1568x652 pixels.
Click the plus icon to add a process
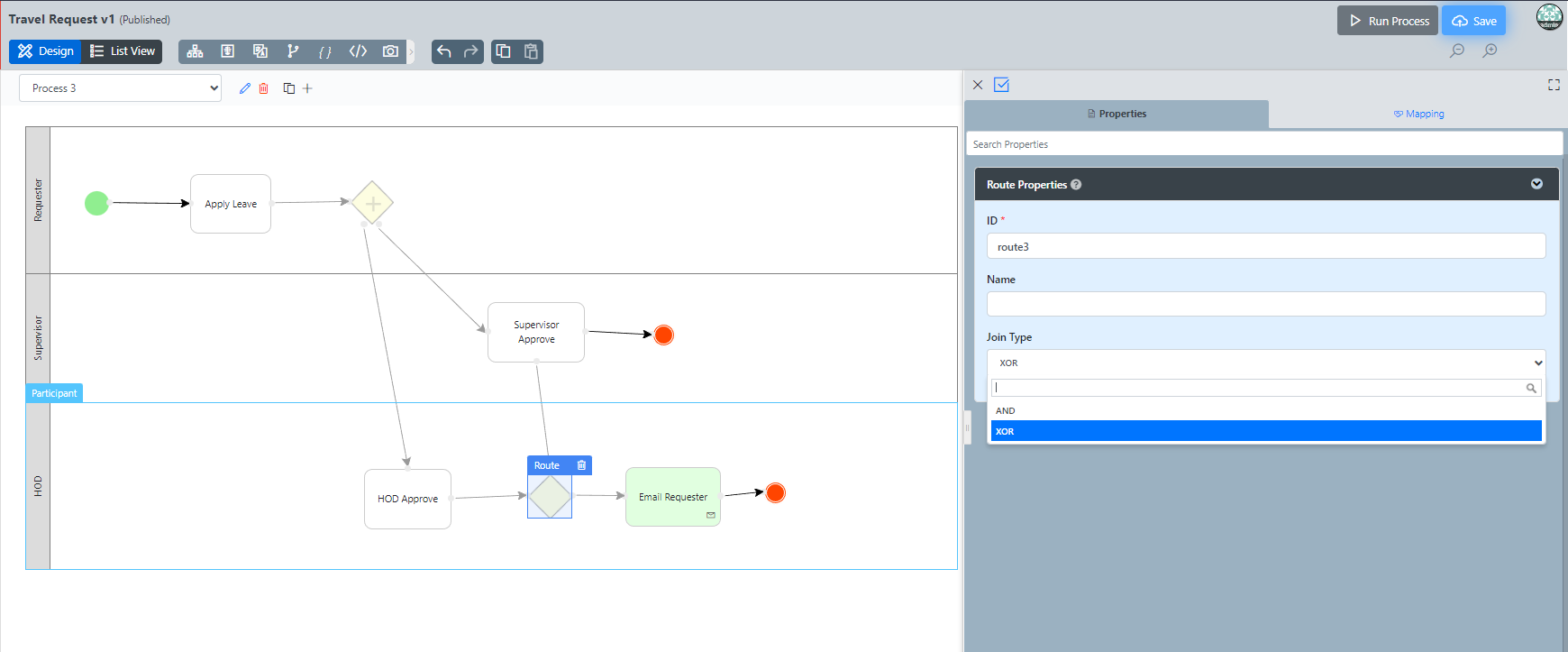(x=307, y=88)
